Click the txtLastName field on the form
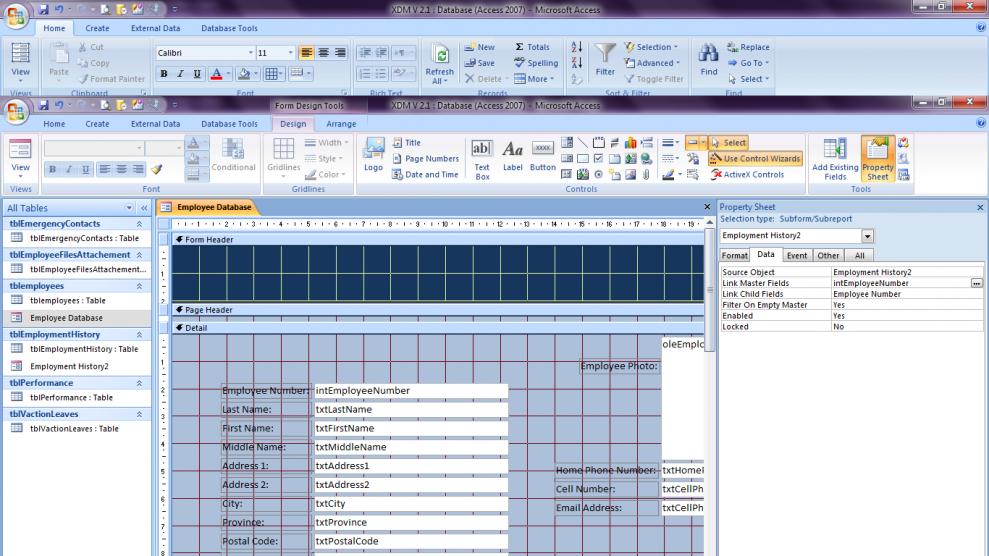Image resolution: width=989 pixels, height=556 pixels. (411, 410)
